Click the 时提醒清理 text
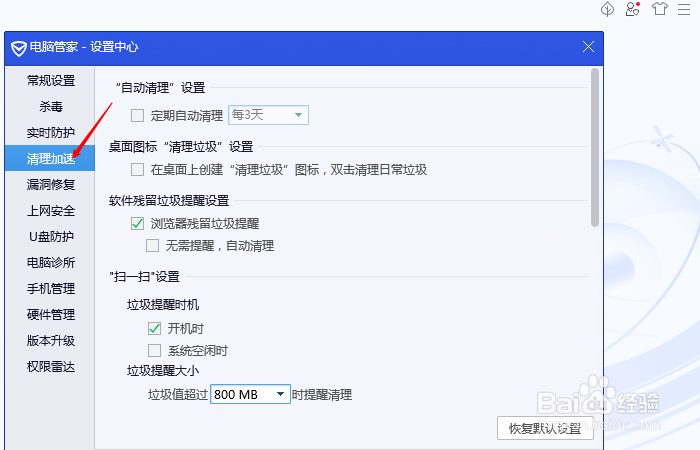This screenshot has width=700, height=450. (x=322, y=395)
